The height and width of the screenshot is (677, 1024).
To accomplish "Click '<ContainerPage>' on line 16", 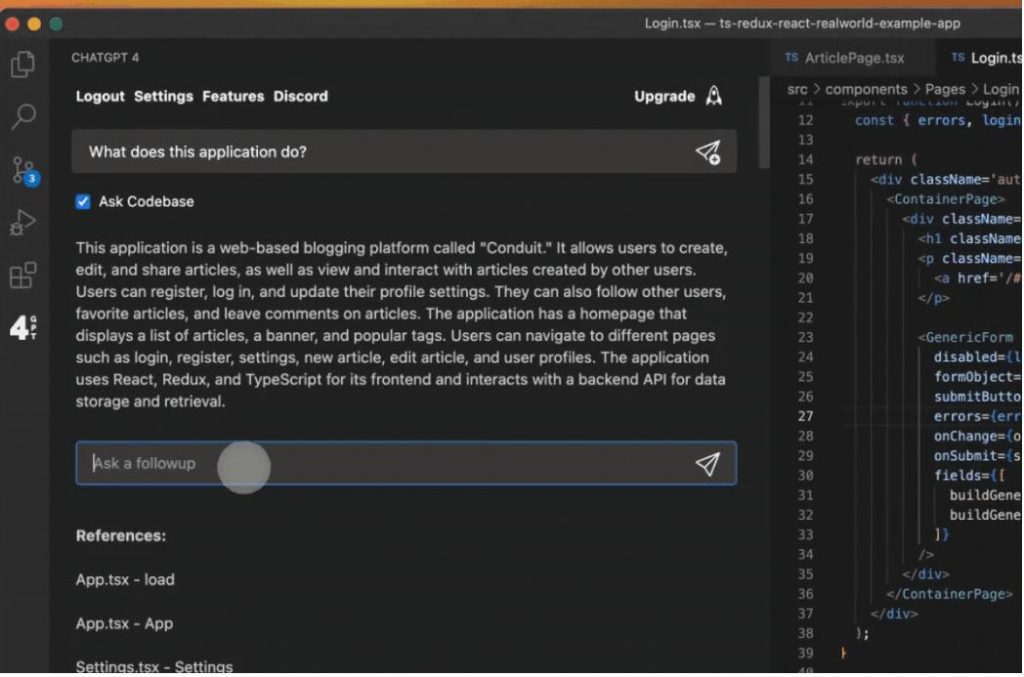I will tap(945, 199).
